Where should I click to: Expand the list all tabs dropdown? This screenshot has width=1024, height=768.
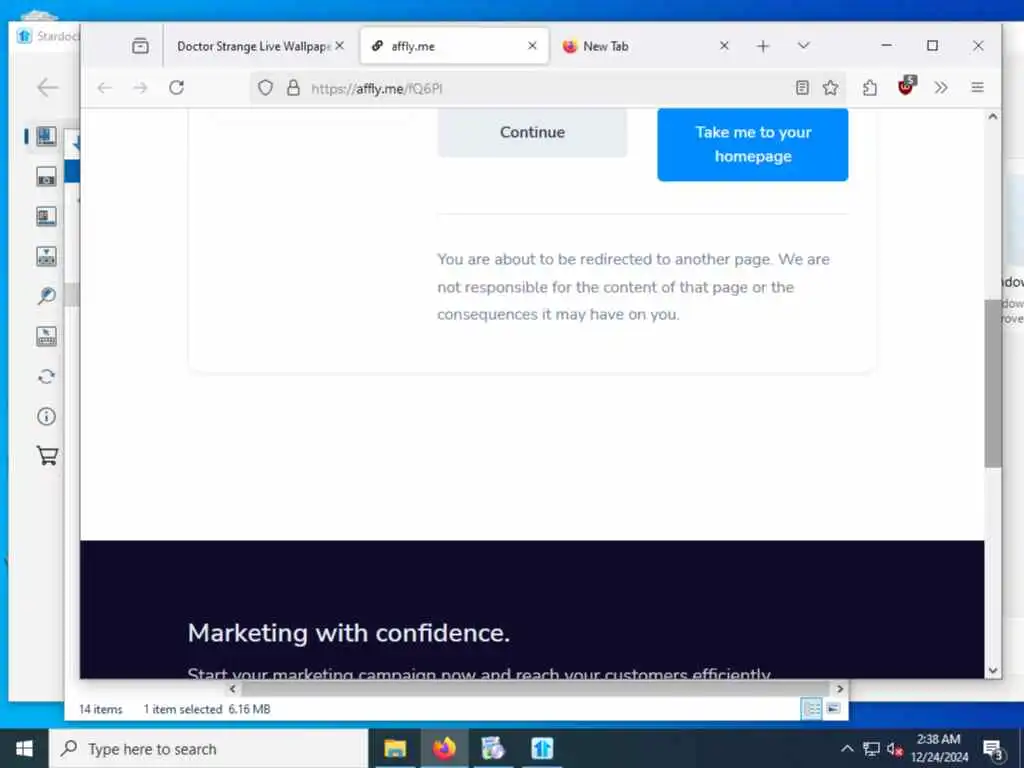tap(803, 46)
